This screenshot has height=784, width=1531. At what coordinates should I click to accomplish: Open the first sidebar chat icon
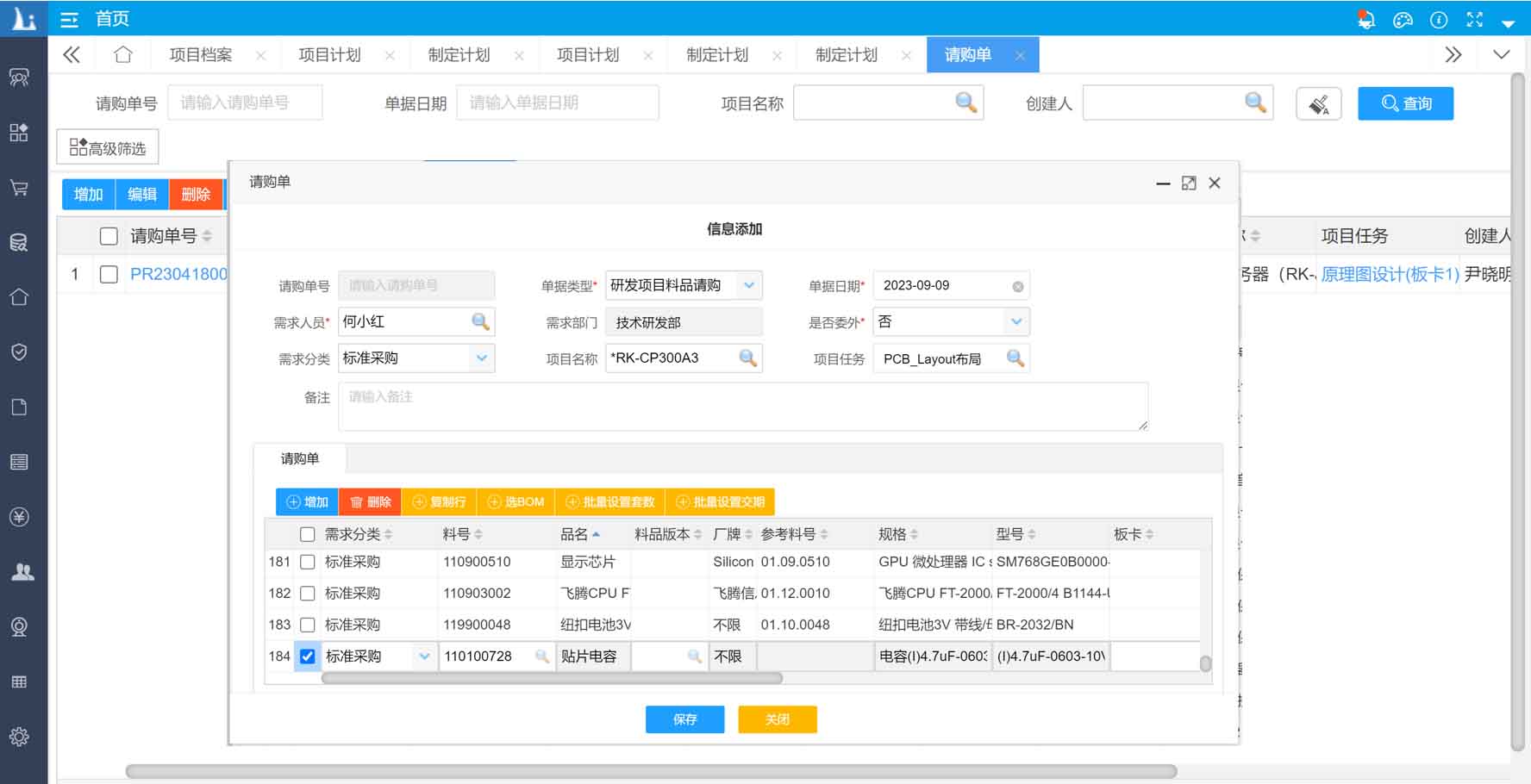coord(19,78)
